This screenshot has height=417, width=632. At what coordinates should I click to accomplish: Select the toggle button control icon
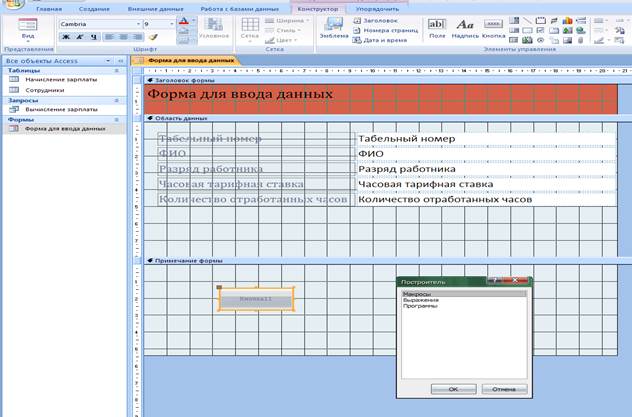pyautogui.click(x=554, y=21)
